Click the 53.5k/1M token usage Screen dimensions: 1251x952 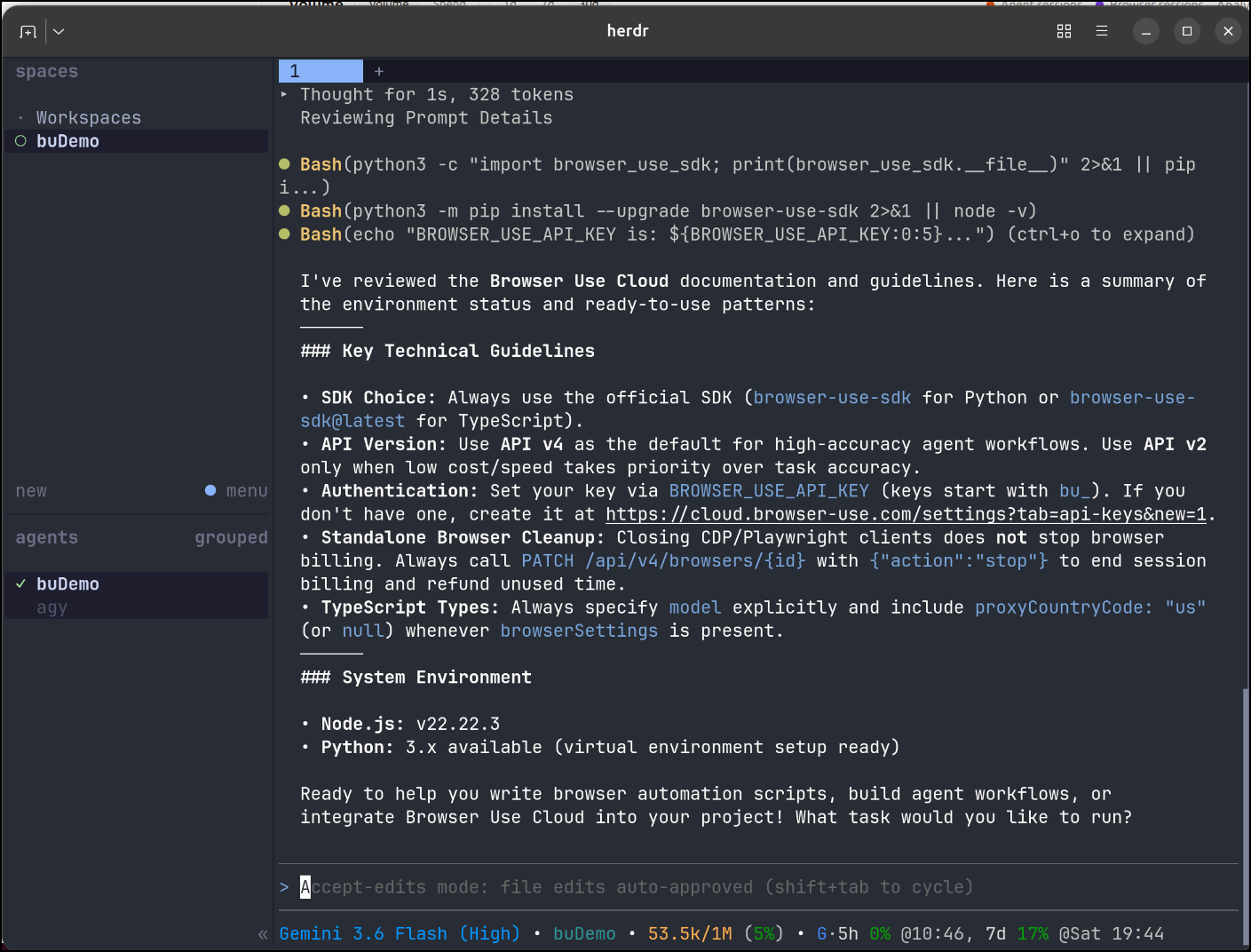point(690,934)
